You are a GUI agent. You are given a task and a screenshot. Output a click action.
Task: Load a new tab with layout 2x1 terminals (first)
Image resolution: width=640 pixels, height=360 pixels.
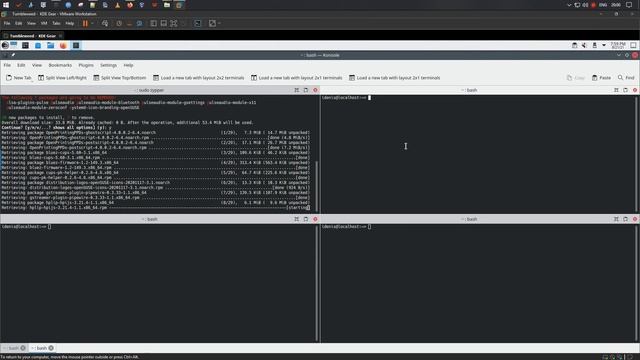point(296,78)
